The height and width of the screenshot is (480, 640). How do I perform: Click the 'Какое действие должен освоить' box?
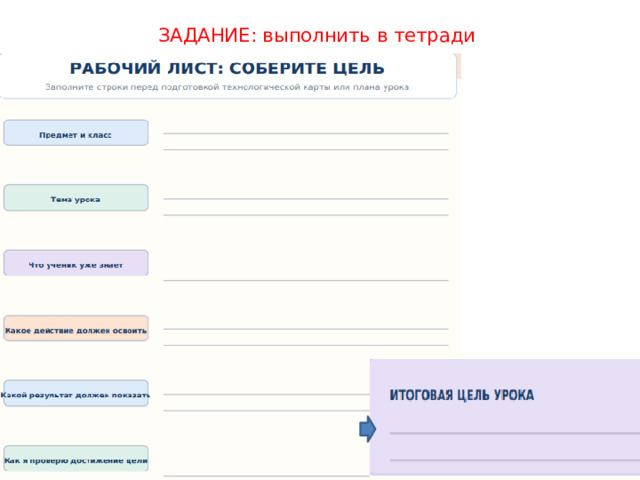76,329
